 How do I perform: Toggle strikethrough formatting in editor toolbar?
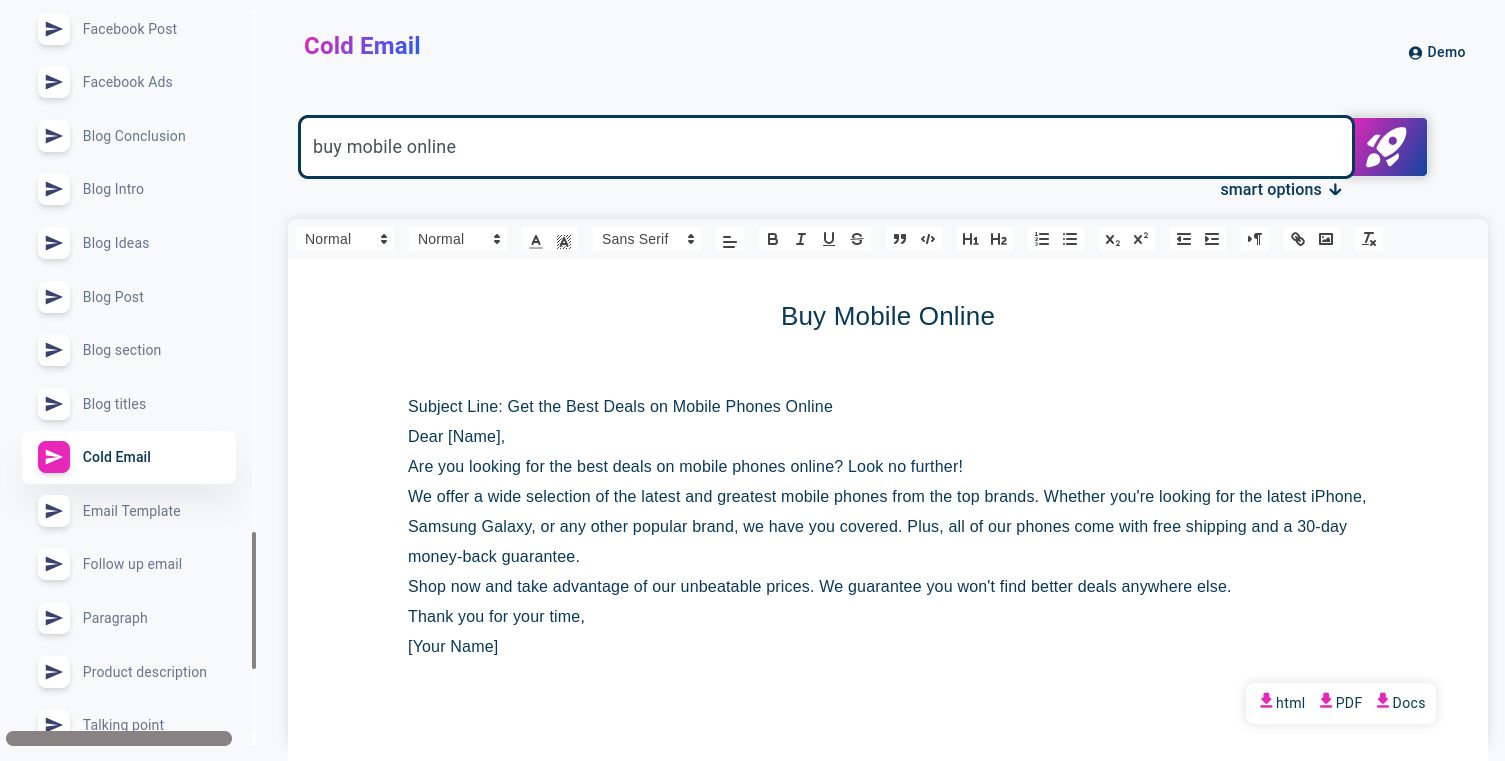856,239
